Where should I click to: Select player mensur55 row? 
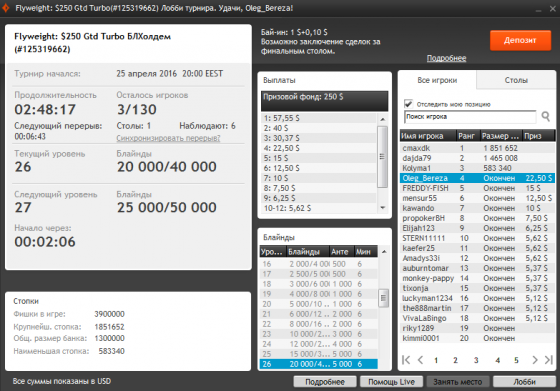(x=477, y=198)
